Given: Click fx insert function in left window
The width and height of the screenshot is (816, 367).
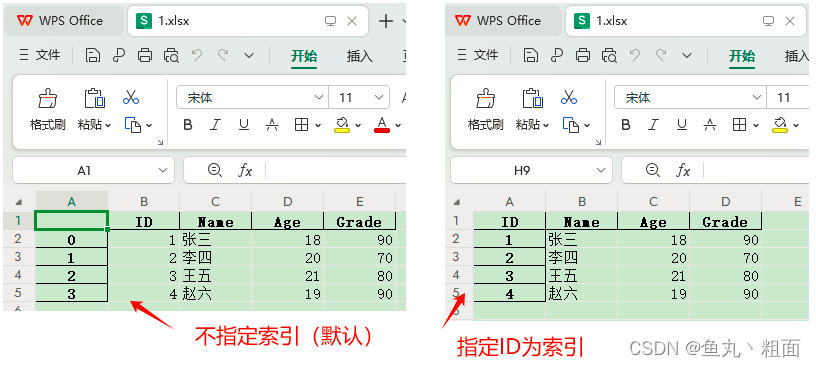Looking at the screenshot, I should click(x=245, y=170).
